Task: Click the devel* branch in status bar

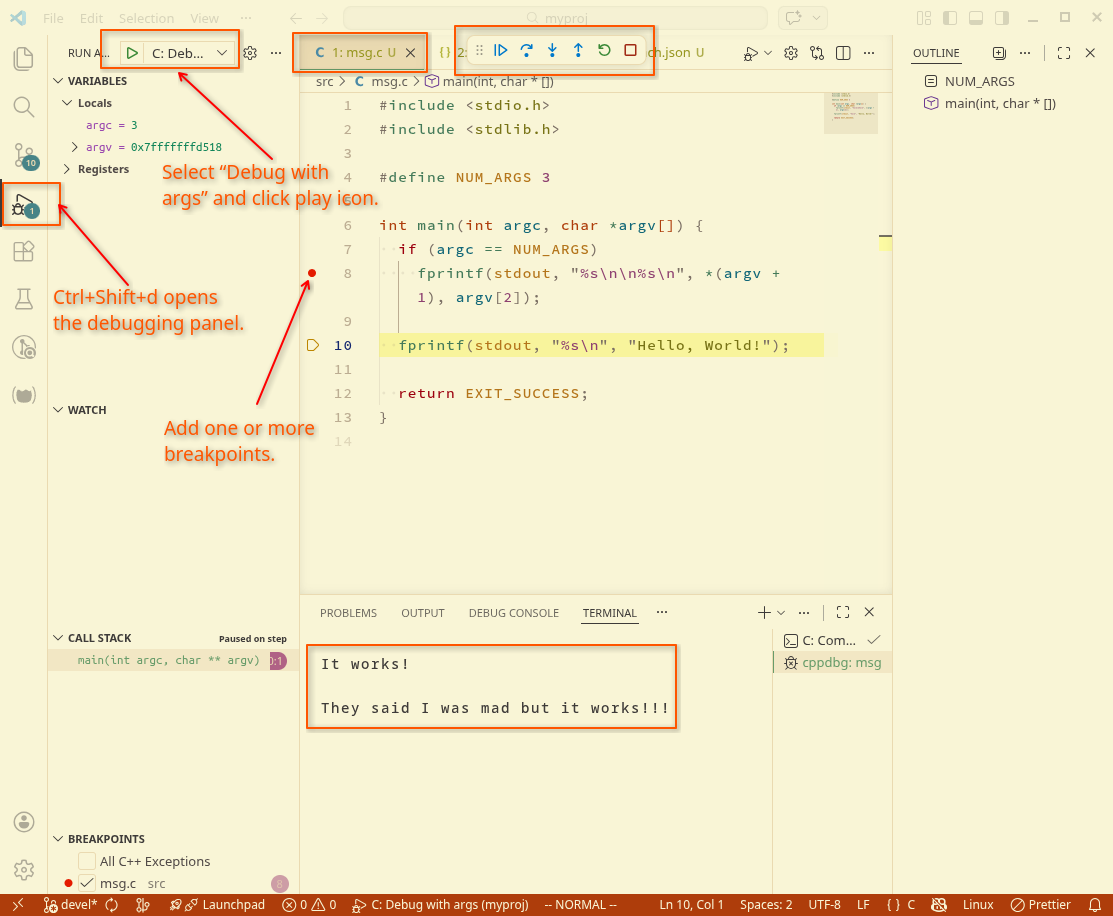Action: click(x=70, y=905)
